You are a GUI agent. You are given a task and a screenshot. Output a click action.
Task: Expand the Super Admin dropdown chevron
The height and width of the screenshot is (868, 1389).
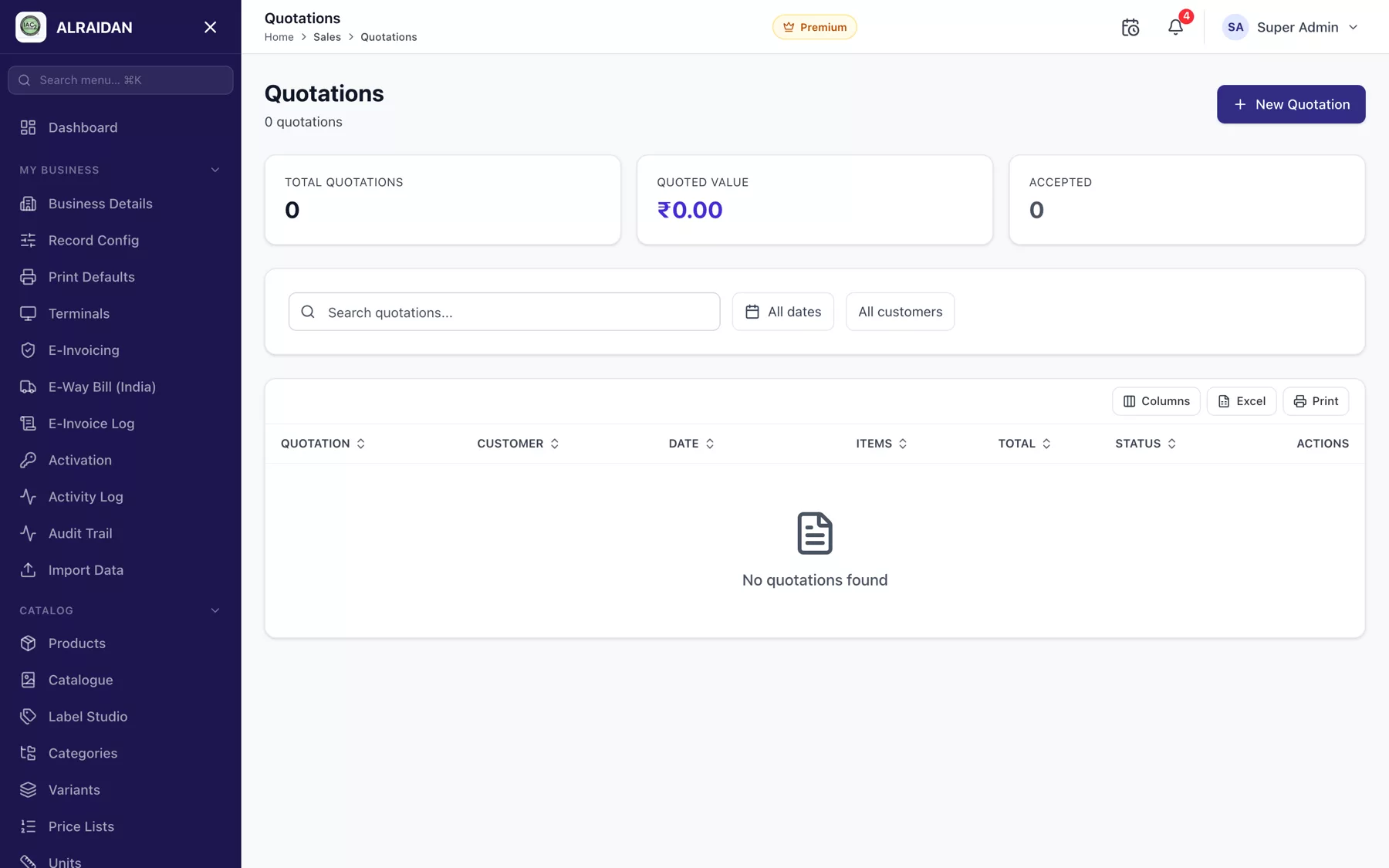tap(1353, 27)
